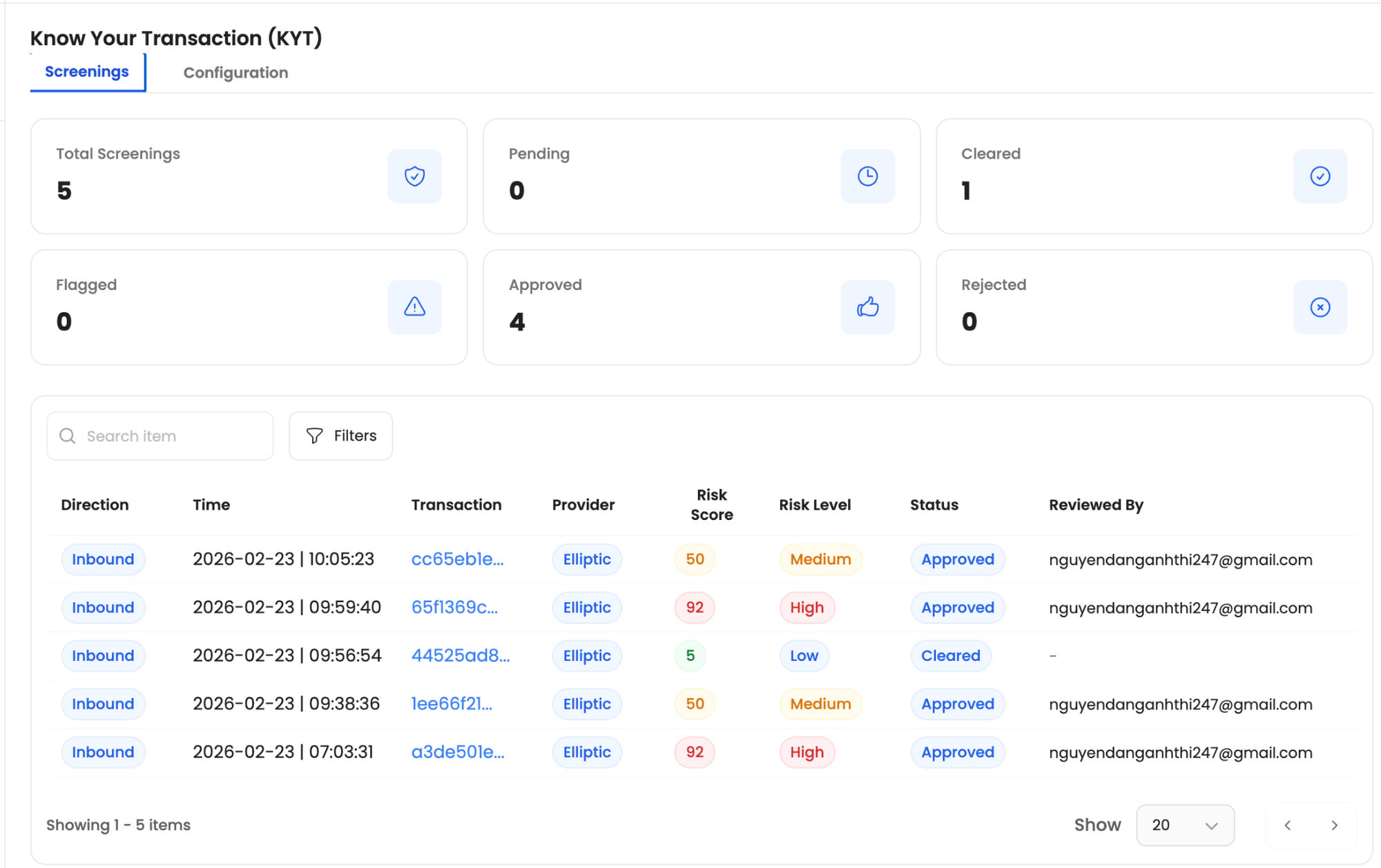This screenshot has height=868, width=1381.
Task: Click risk score 92 in 07:03:31 row
Action: pyautogui.click(x=695, y=752)
